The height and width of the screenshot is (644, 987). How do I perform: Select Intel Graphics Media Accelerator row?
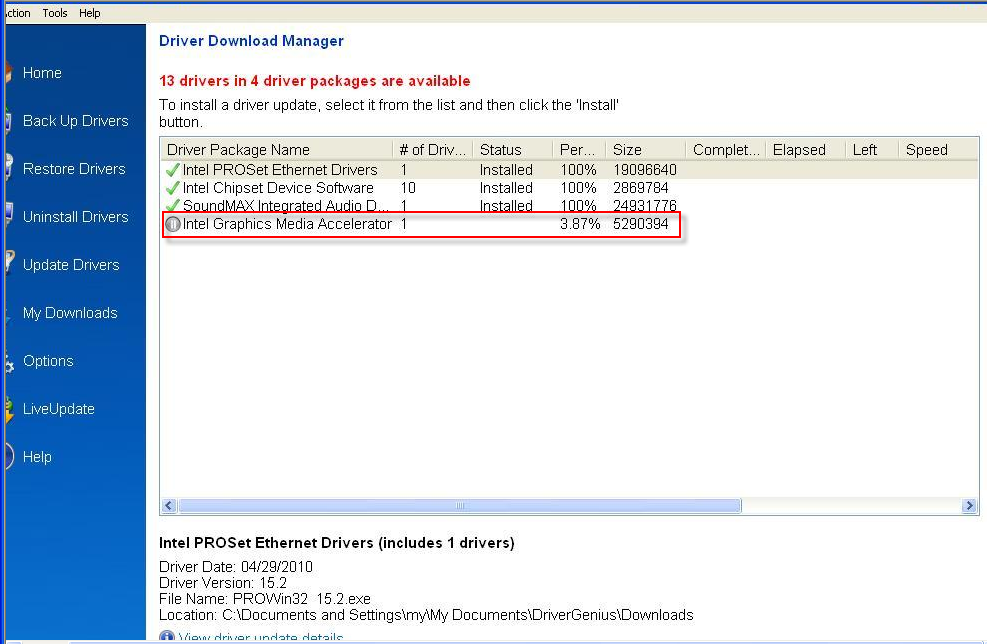(x=569, y=223)
